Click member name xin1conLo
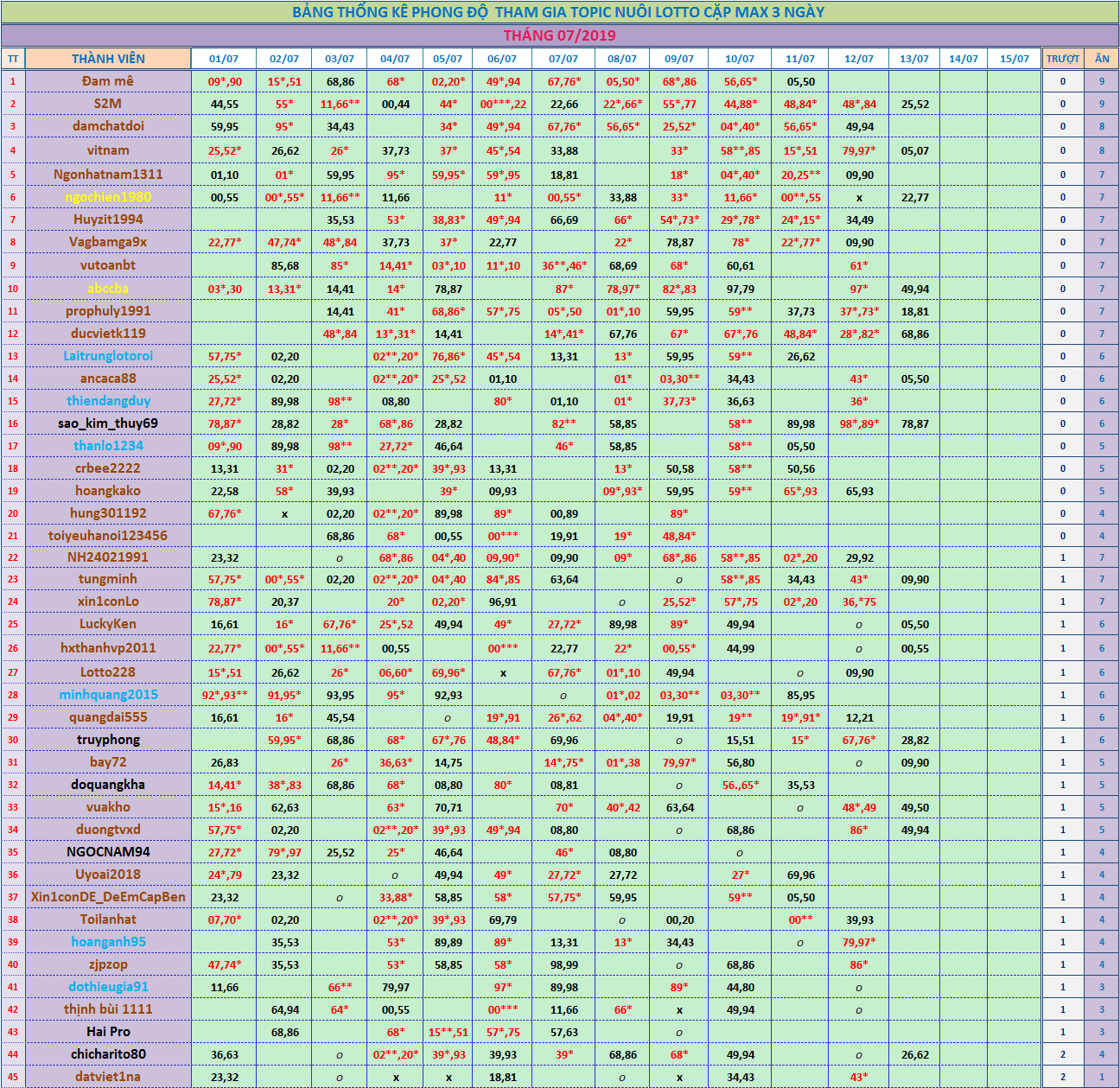Screen dimensions: 1120x1088 point(108,601)
